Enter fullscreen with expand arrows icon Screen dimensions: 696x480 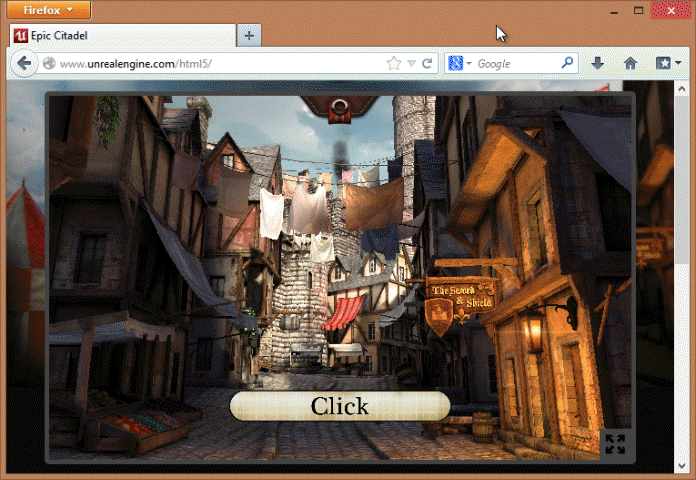[615, 444]
